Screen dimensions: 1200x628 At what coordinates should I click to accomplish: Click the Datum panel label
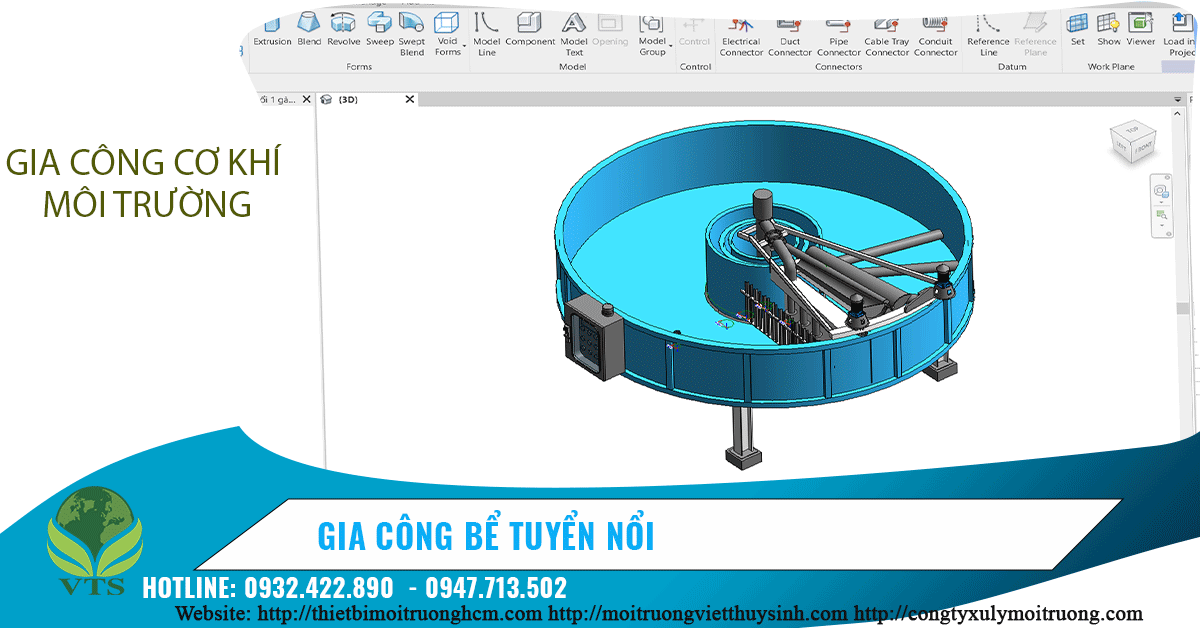point(1012,67)
